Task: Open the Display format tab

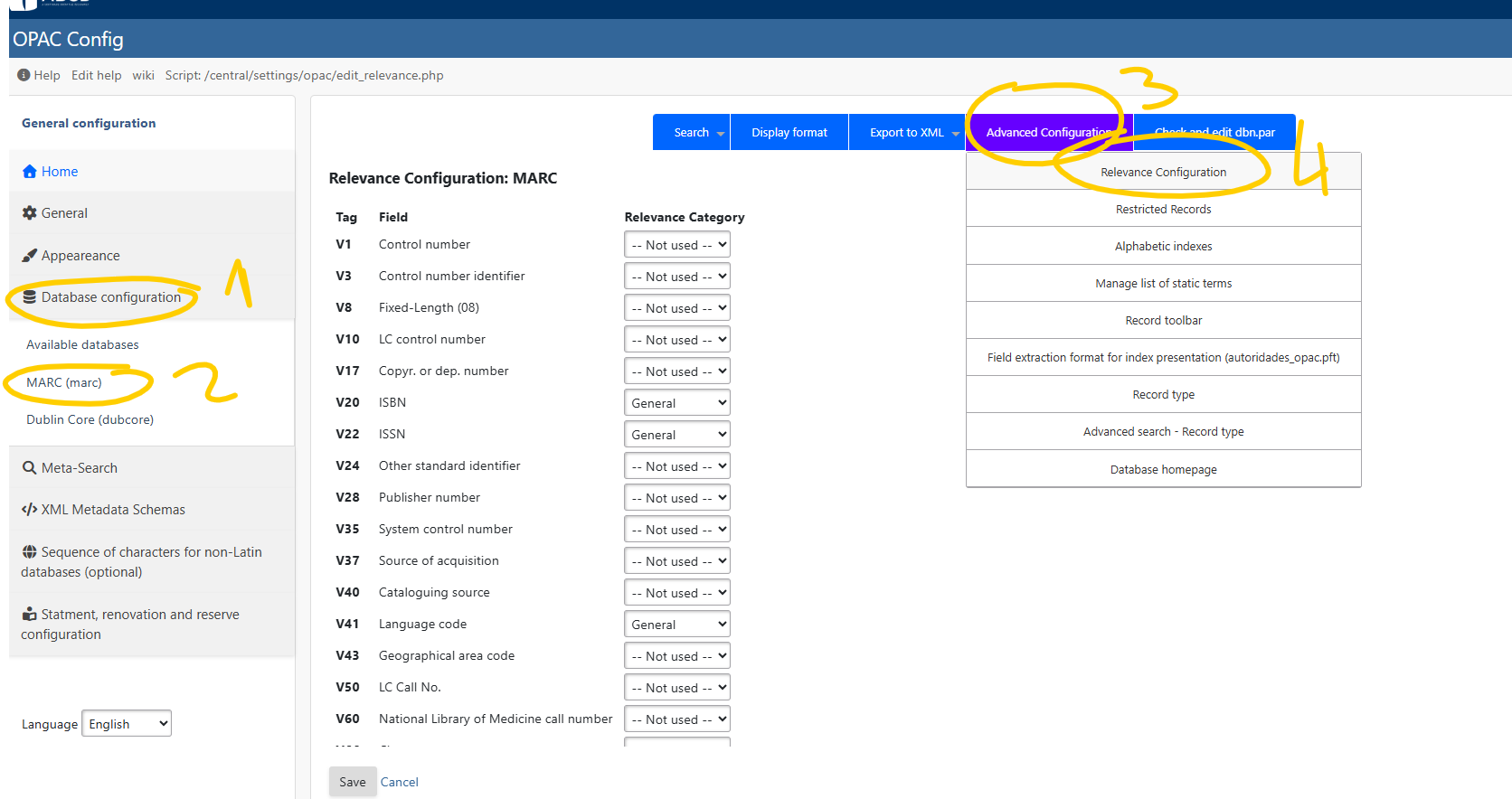Action: (x=789, y=133)
